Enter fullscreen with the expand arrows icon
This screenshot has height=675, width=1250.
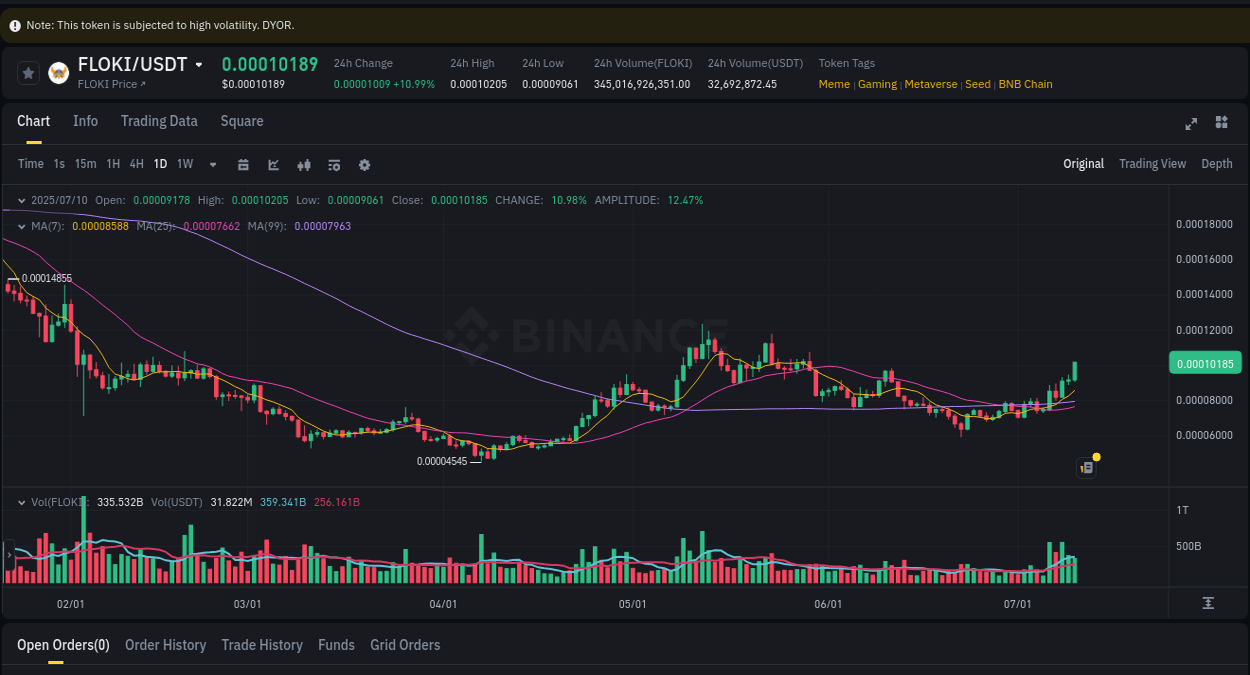tap(1191, 124)
